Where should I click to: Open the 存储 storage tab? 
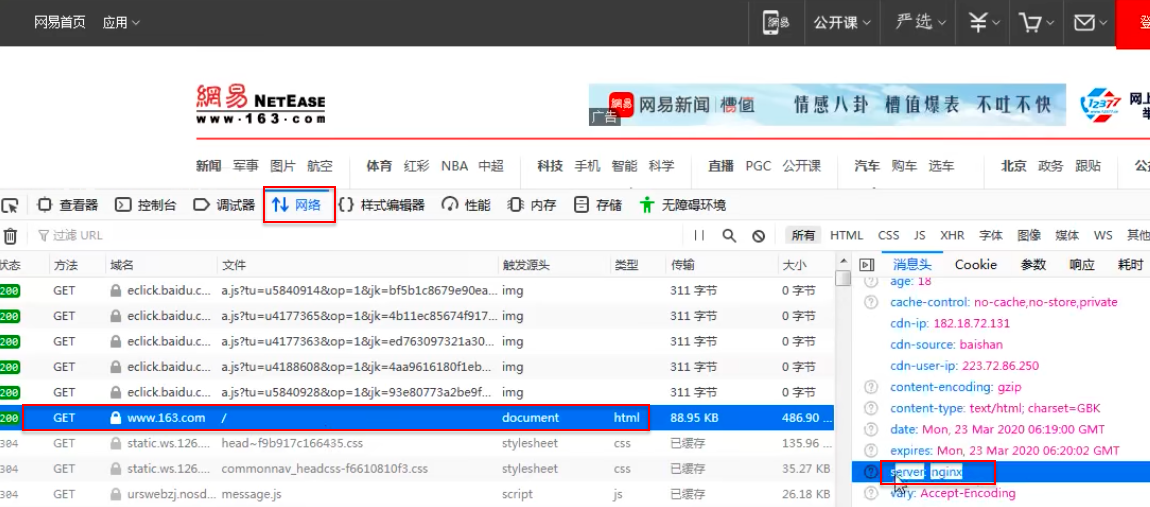pyautogui.click(x=598, y=205)
